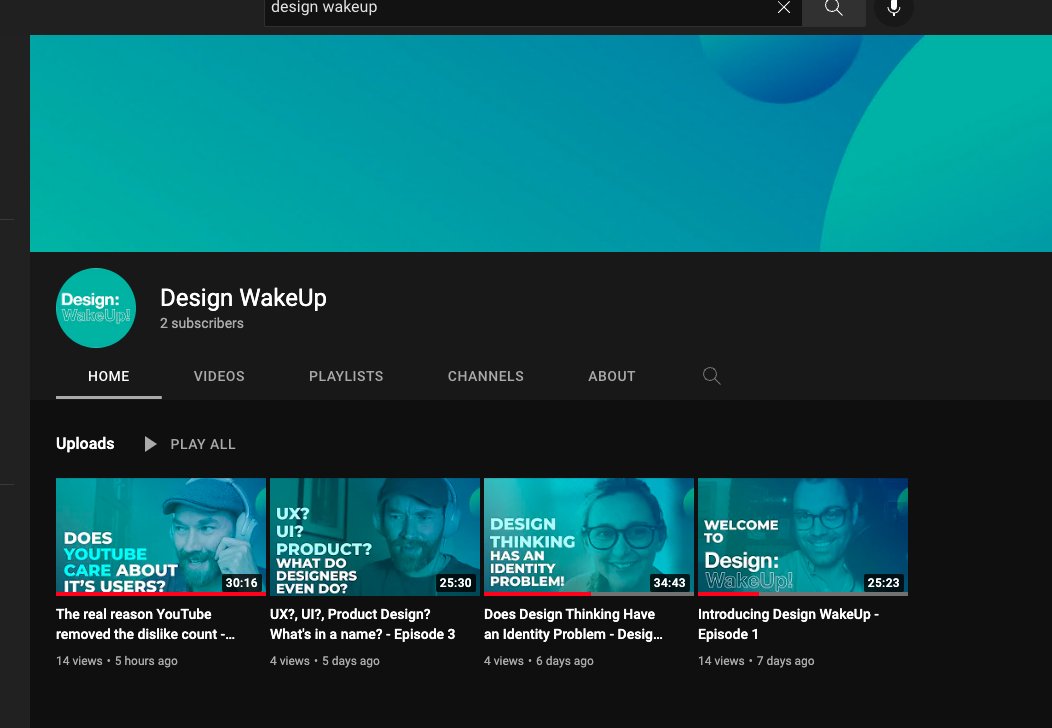Click the 'Design WakeUp' channel name
Screen dimensions: 1052x728
point(244,298)
